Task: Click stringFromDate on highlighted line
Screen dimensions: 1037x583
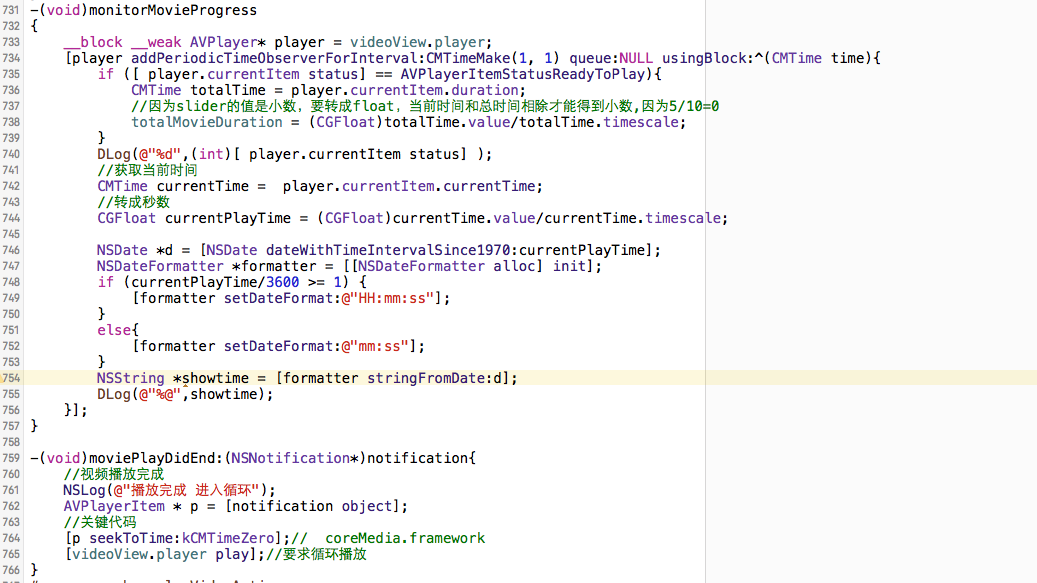Action: pyautogui.click(x=425, y=378)
